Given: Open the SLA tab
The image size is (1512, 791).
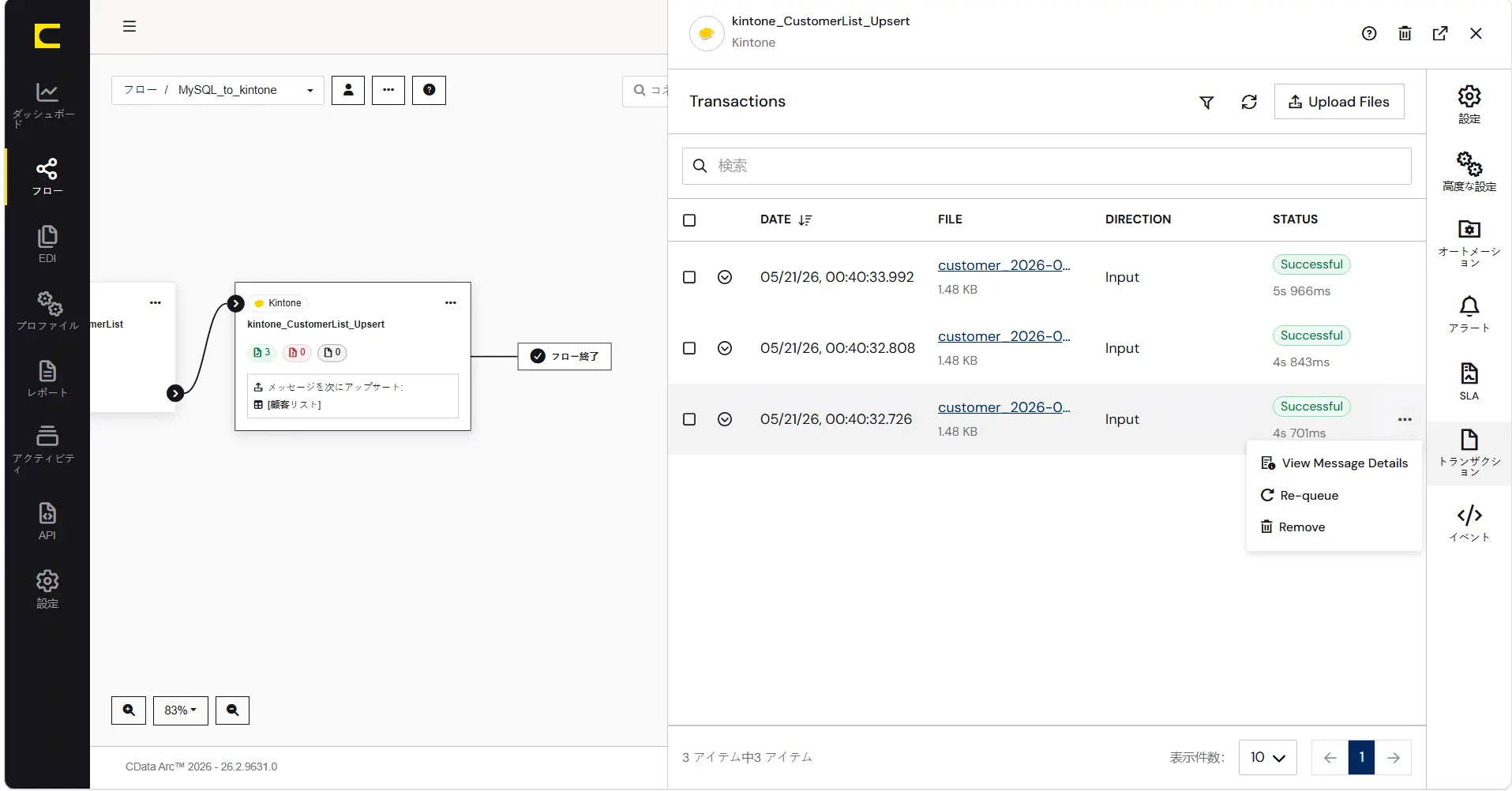Looking at the screenshot, I should (1469, 382).
